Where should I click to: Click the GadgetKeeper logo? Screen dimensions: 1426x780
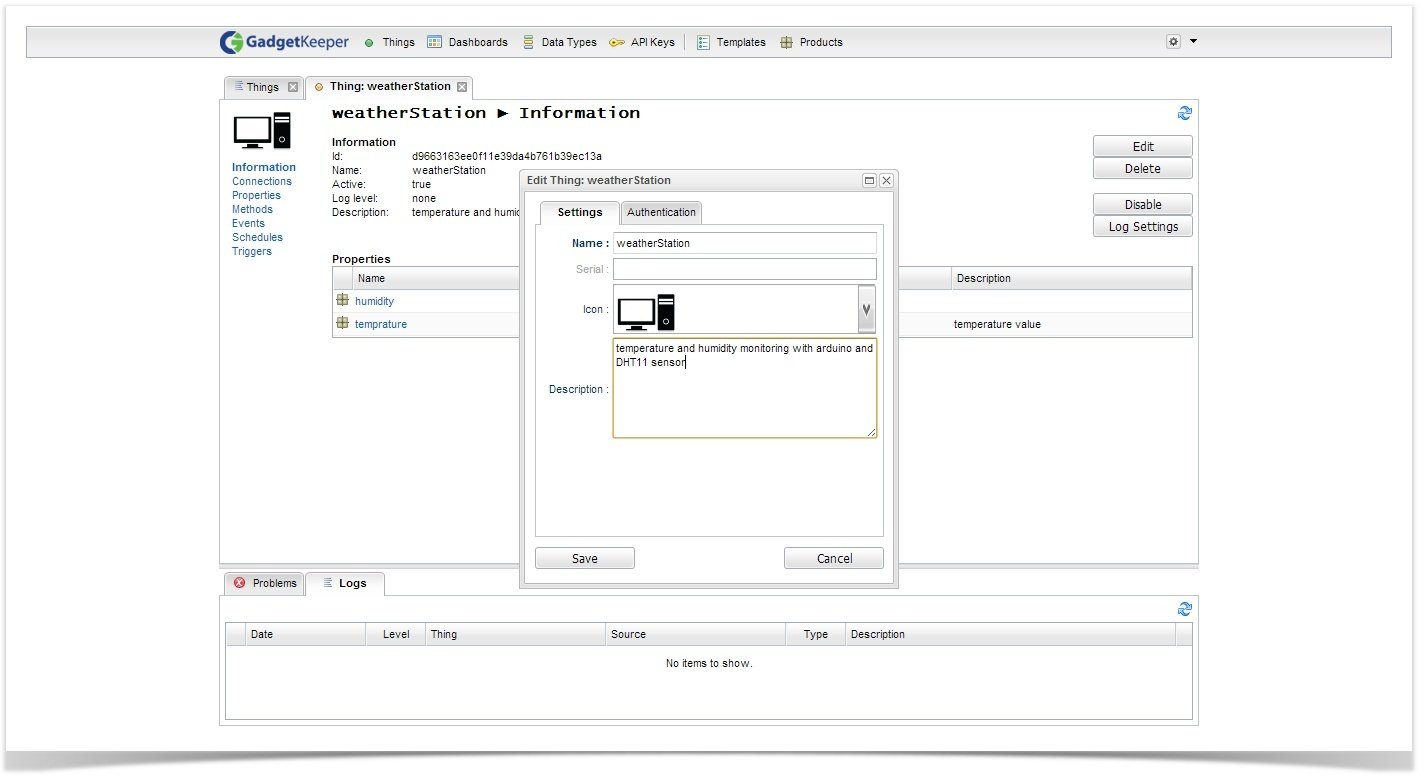285,42
